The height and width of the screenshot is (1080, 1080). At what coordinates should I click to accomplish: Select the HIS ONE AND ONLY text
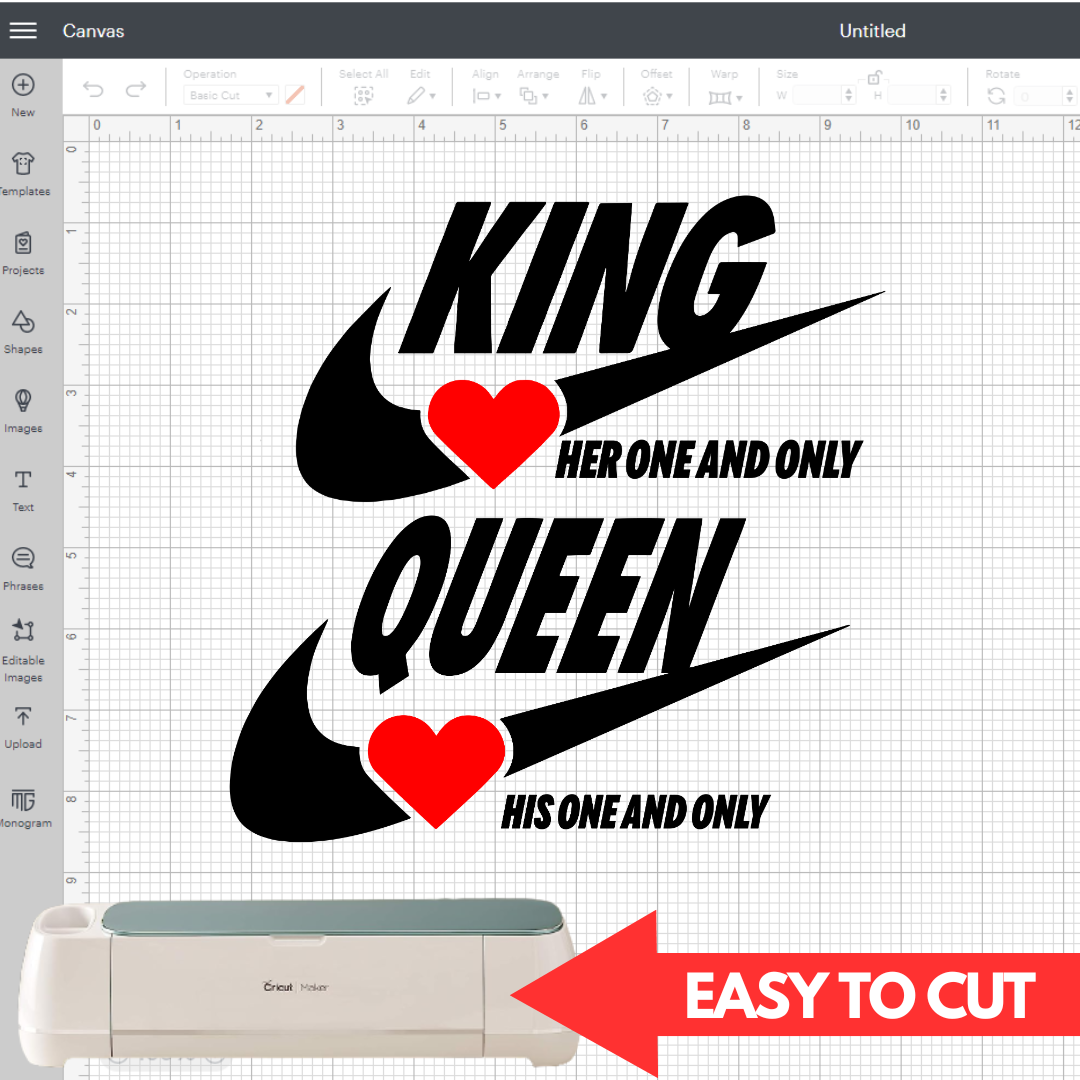click(x=635, y=811)
